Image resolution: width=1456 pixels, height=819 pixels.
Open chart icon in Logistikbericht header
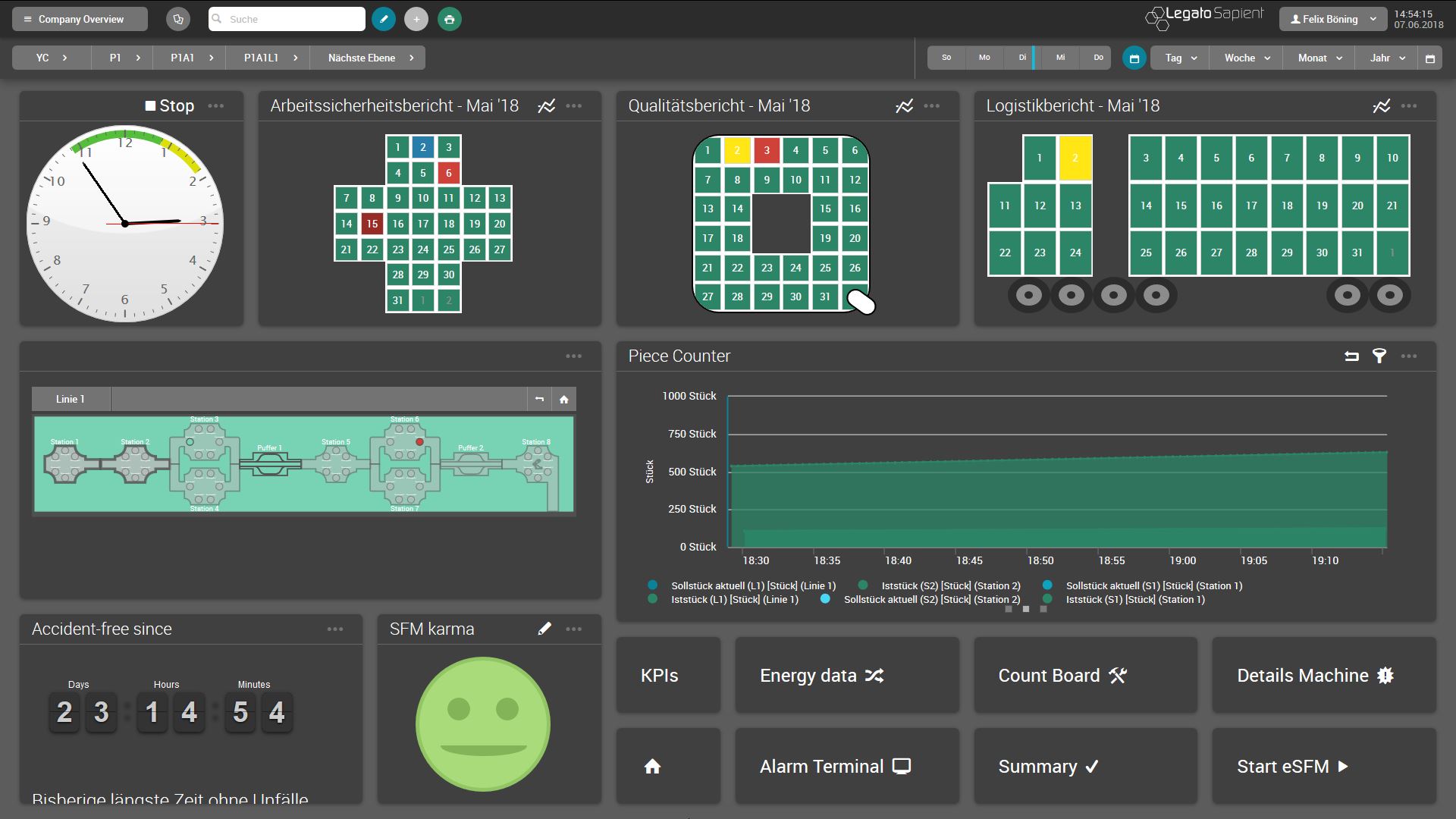click(x=1382, y=106)
